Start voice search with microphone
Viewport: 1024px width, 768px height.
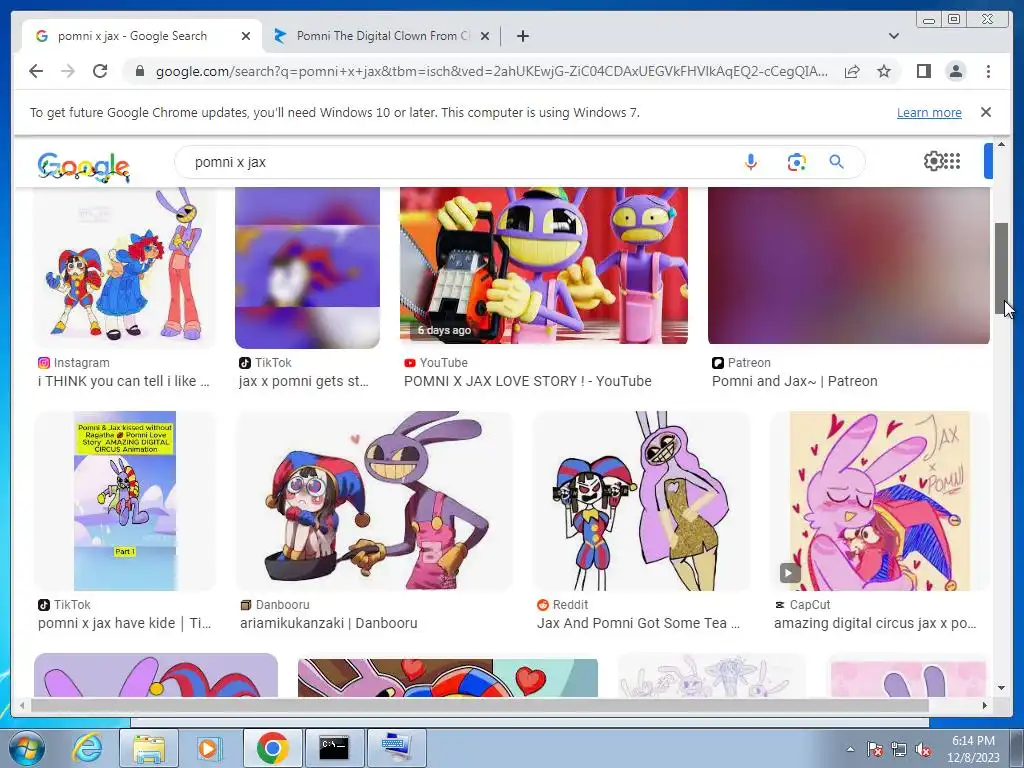tap(751, 162)
